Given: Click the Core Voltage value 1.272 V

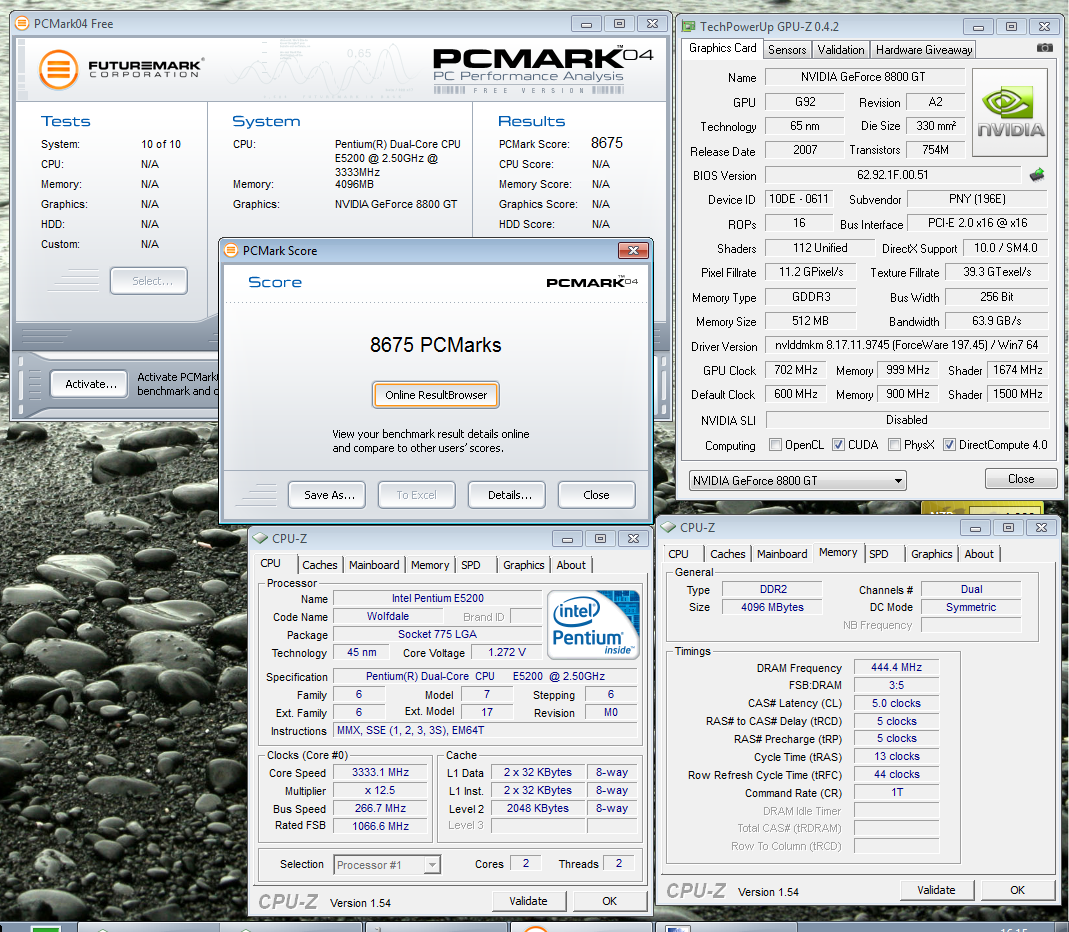Looking at the screenshot, I should (x=507, y=652).
